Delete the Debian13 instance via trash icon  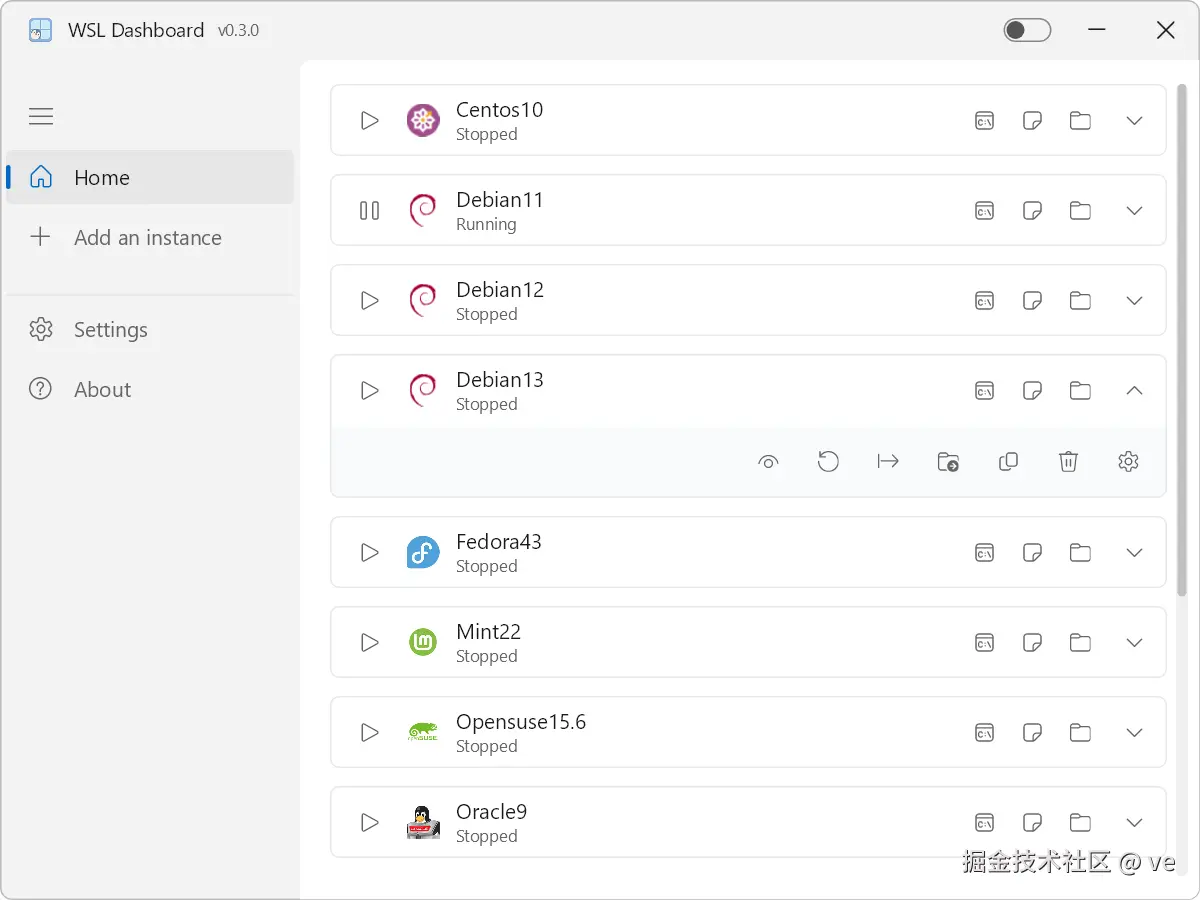(x=1068, y=461)
